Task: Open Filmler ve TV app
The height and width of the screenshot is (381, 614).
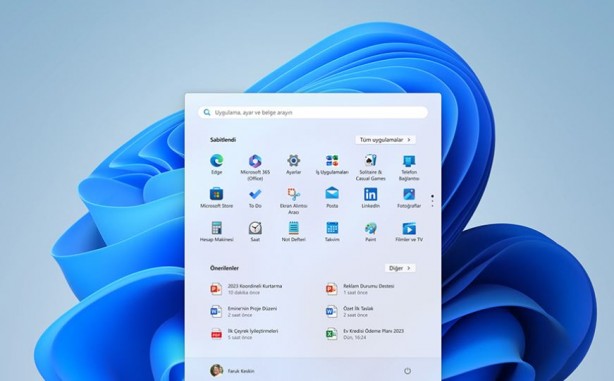Action: tap(409, 228)
